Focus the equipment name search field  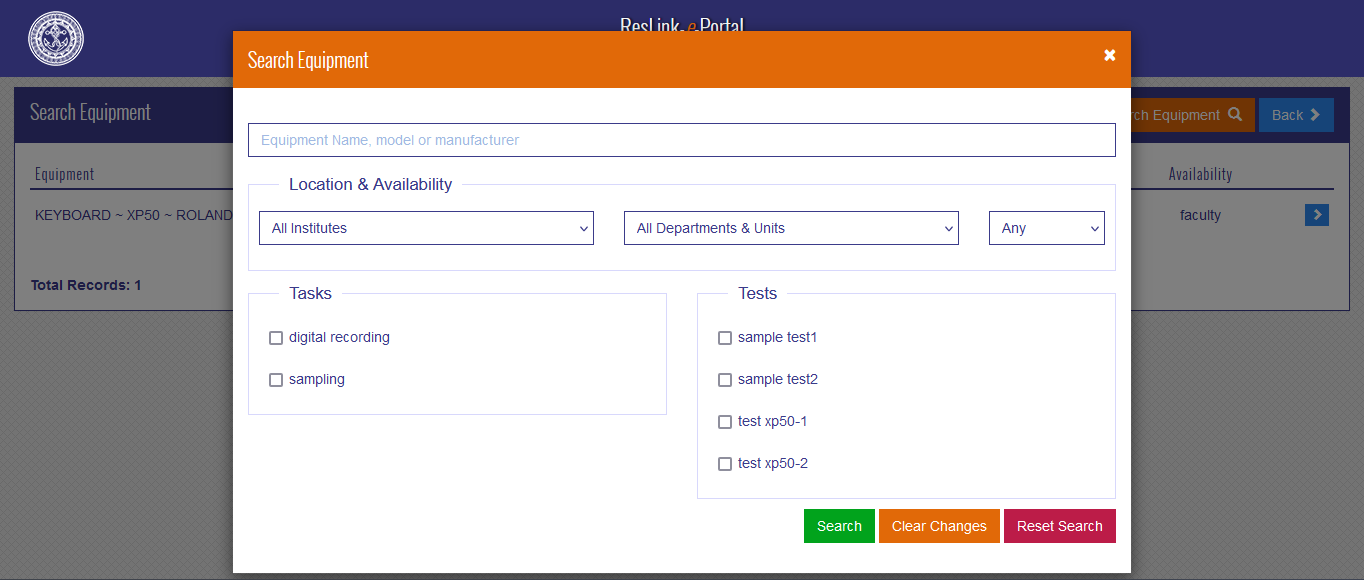[x=681, y=140]
